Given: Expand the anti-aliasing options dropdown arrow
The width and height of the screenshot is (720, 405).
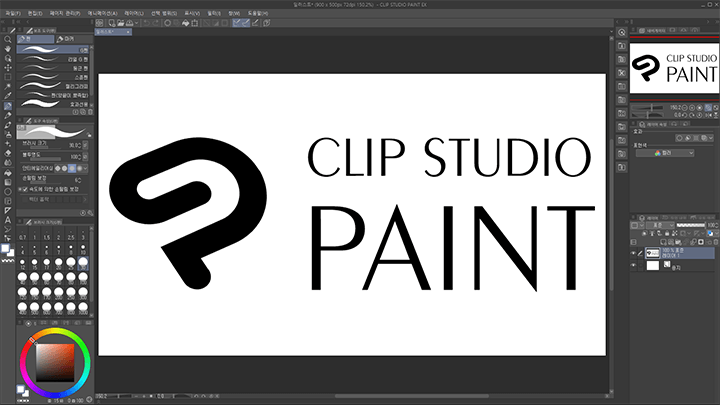Looking at the screenshot, I should tap(85, 169).
